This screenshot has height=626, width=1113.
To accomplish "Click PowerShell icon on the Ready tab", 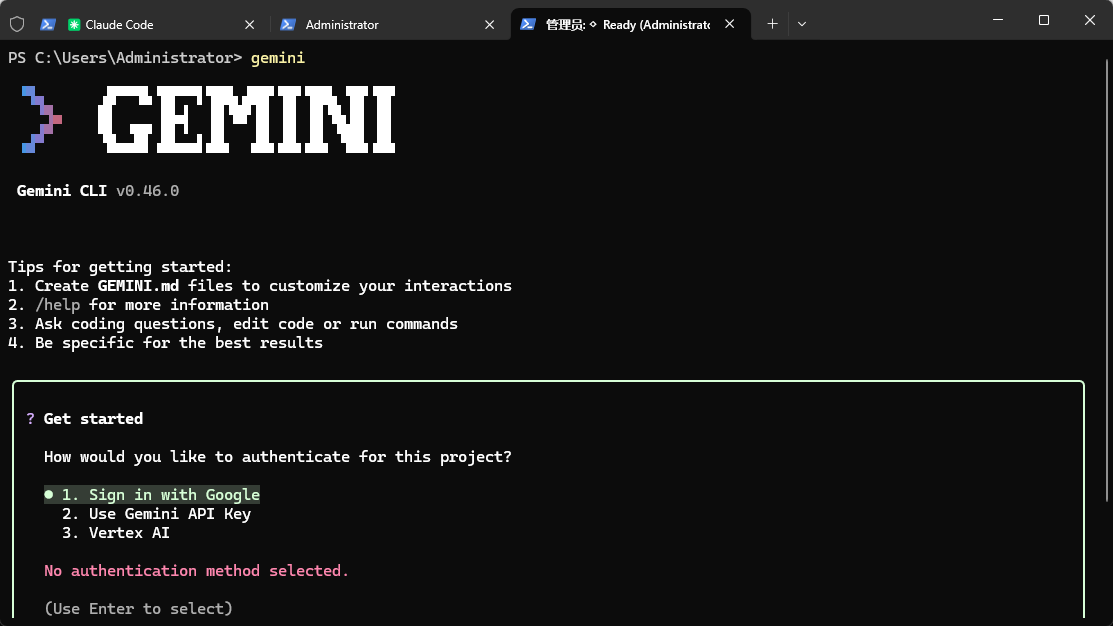I will (527, 24).
